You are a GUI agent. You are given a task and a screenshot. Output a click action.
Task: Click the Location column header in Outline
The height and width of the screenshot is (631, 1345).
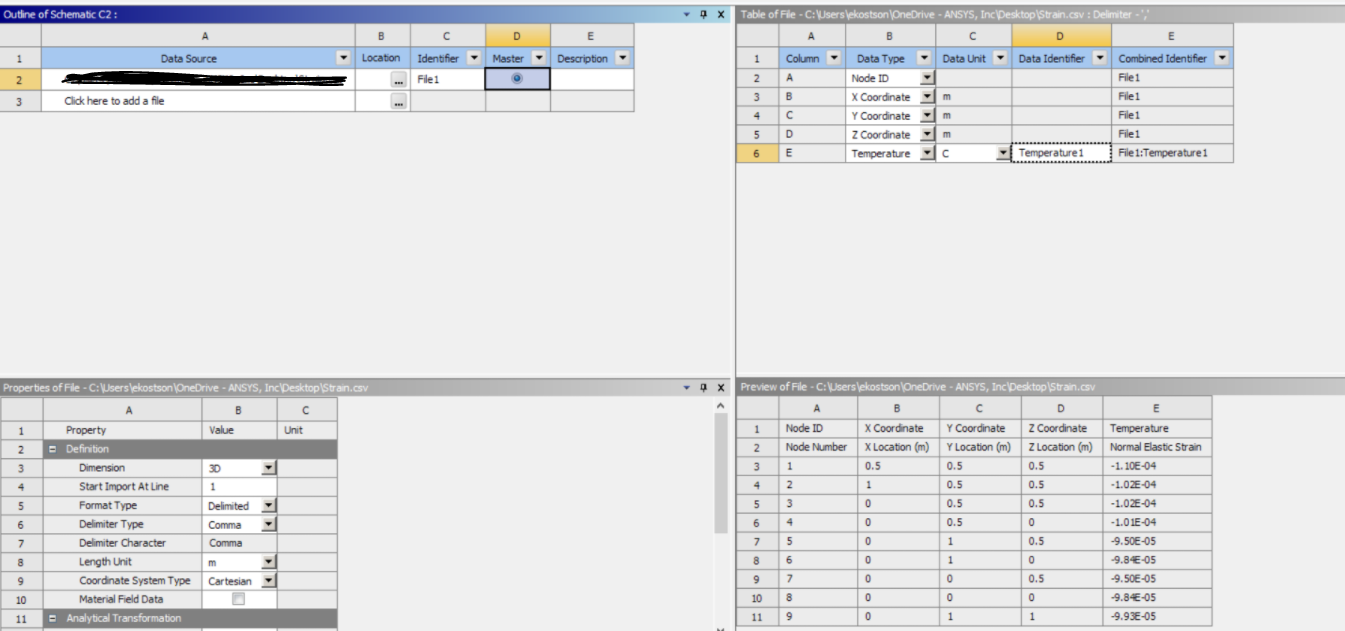tap(382, 58)
